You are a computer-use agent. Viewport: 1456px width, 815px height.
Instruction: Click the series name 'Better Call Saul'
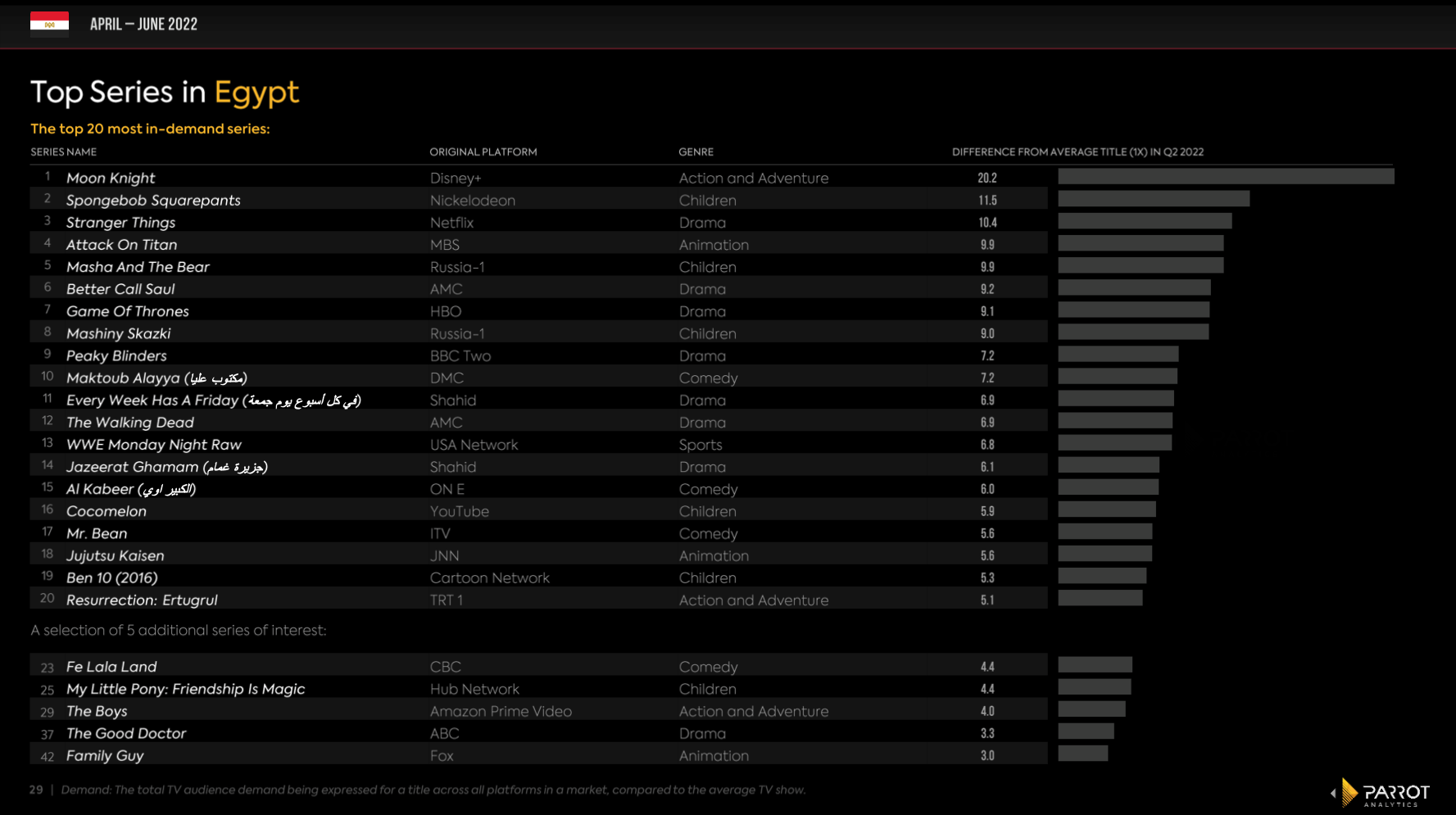coord(120,288)
